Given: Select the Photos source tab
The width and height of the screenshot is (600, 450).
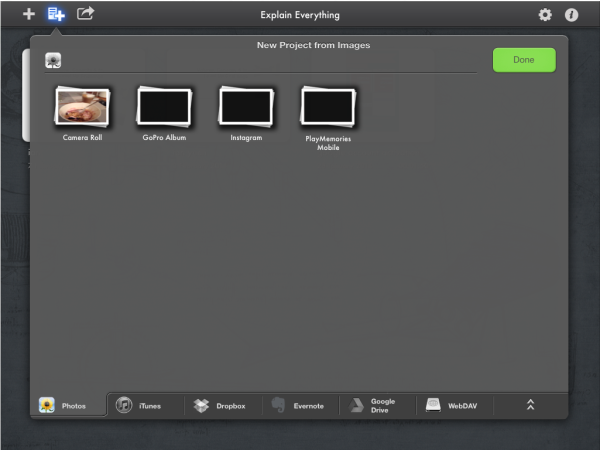Looking at the screenshot, I should coord(68,405).
